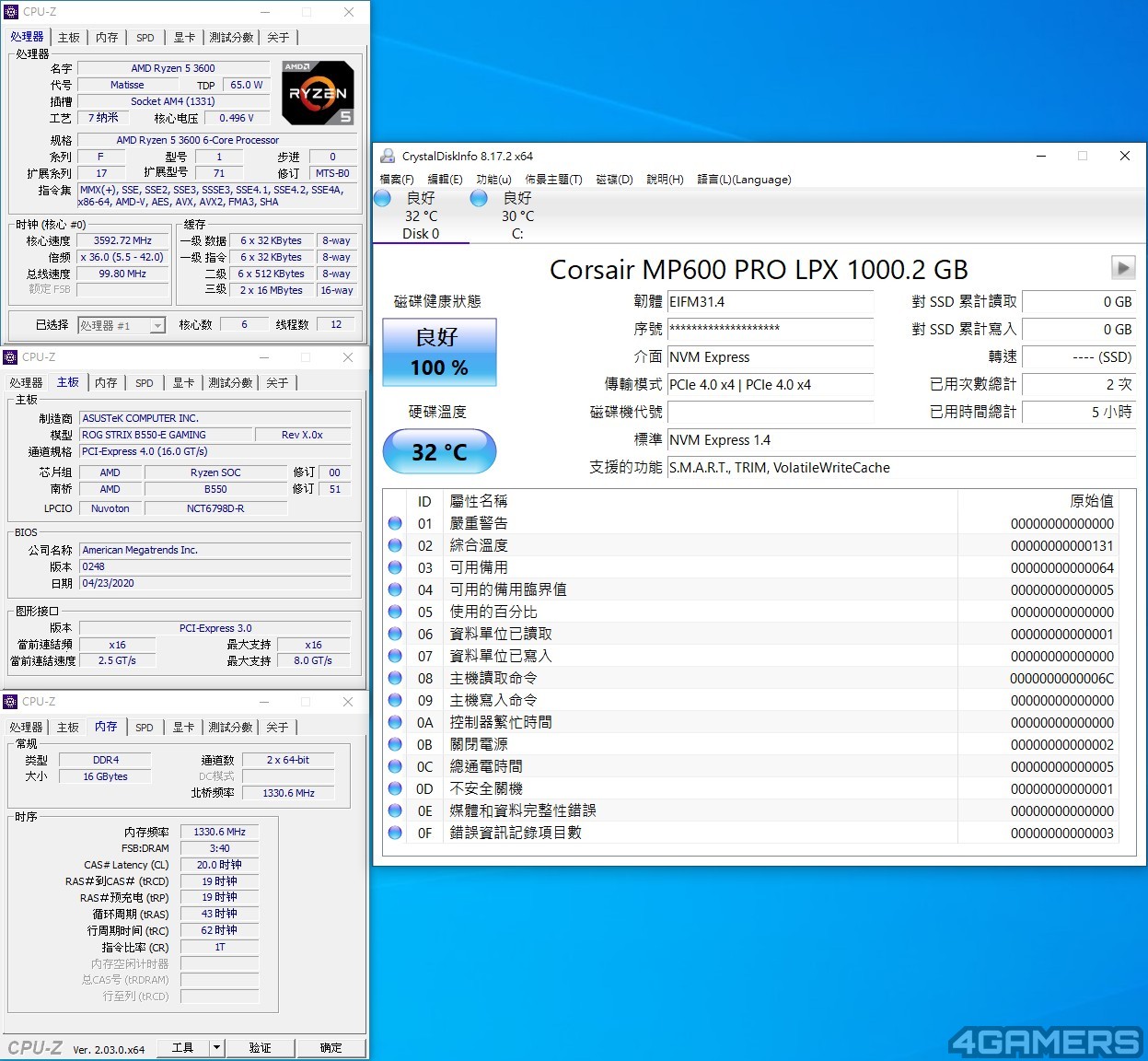1148x1061 pixels.
Task: Click the memory CPU-Z window title icon
Action: point(10,702)
